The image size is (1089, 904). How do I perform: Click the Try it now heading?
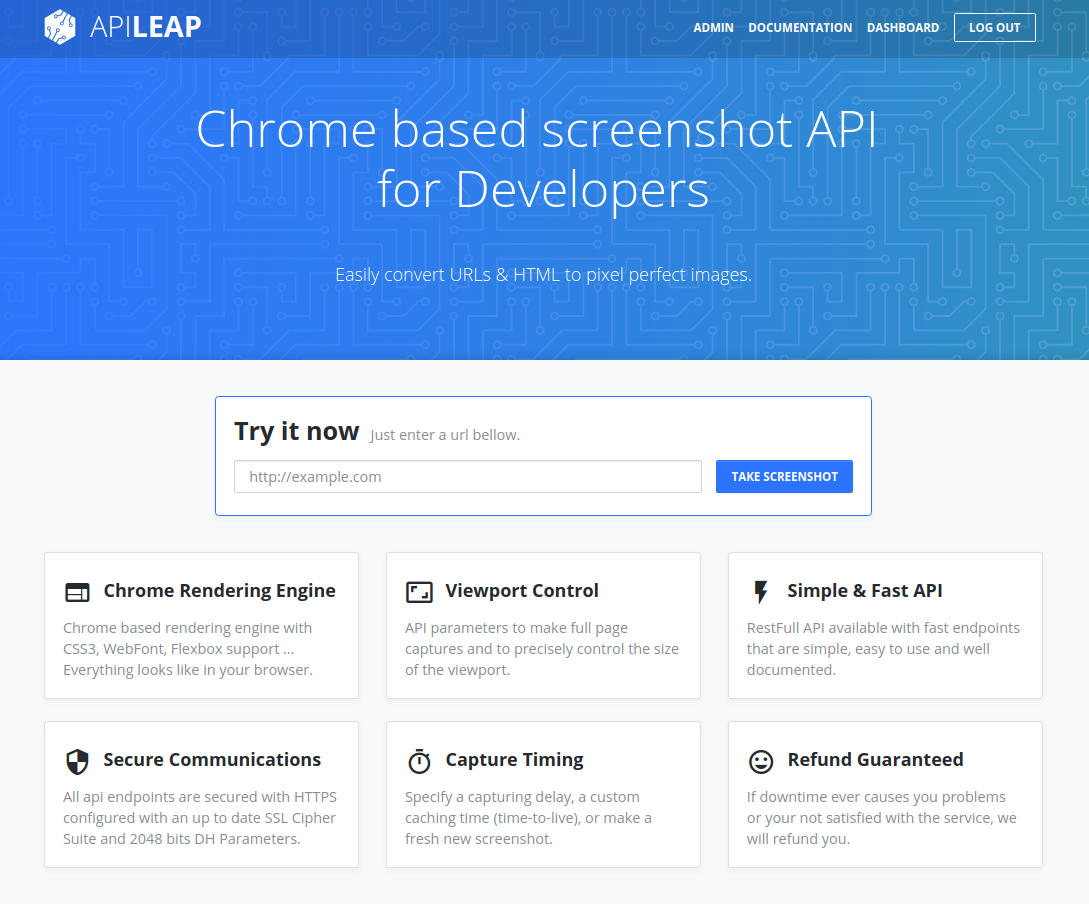297,431
